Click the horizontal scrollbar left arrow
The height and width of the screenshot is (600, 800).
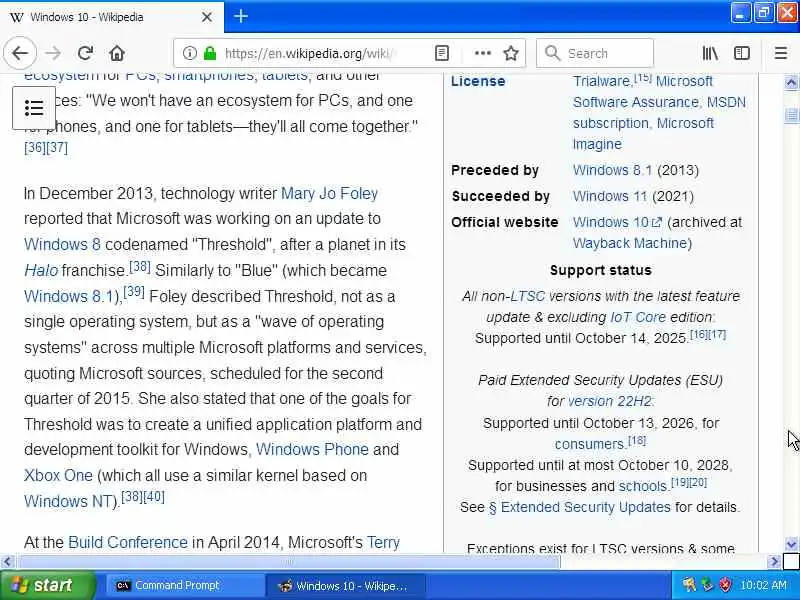click(7, 562)
